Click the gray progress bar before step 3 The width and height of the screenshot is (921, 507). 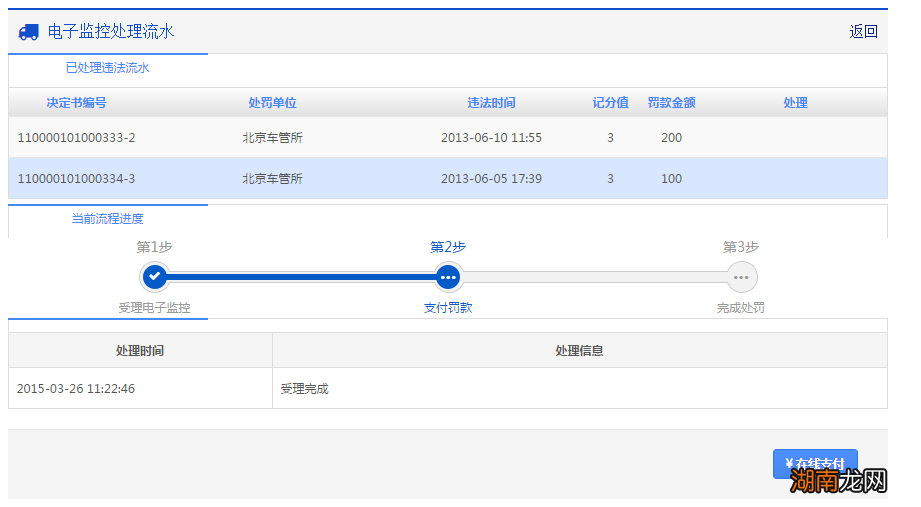coord(595,276)
